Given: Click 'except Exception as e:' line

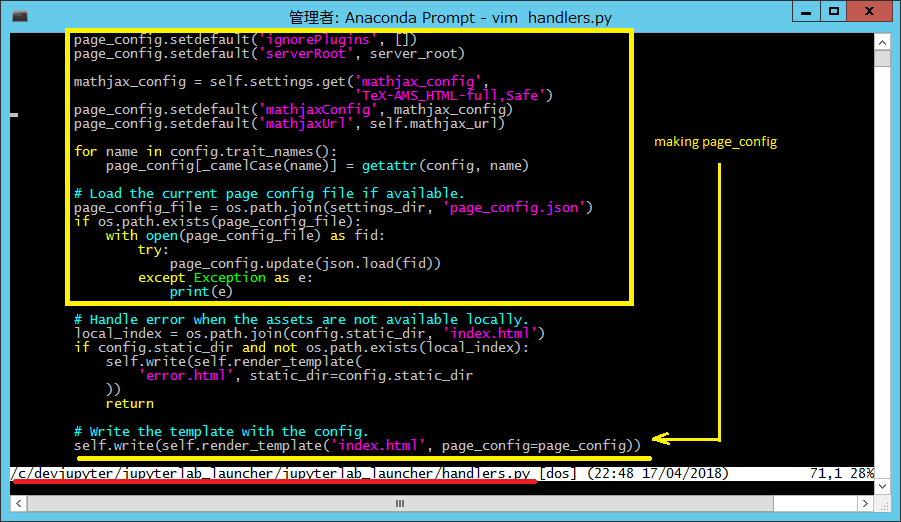Looking at the screenshot, I should pyautogui.click(x=225, y=278).
